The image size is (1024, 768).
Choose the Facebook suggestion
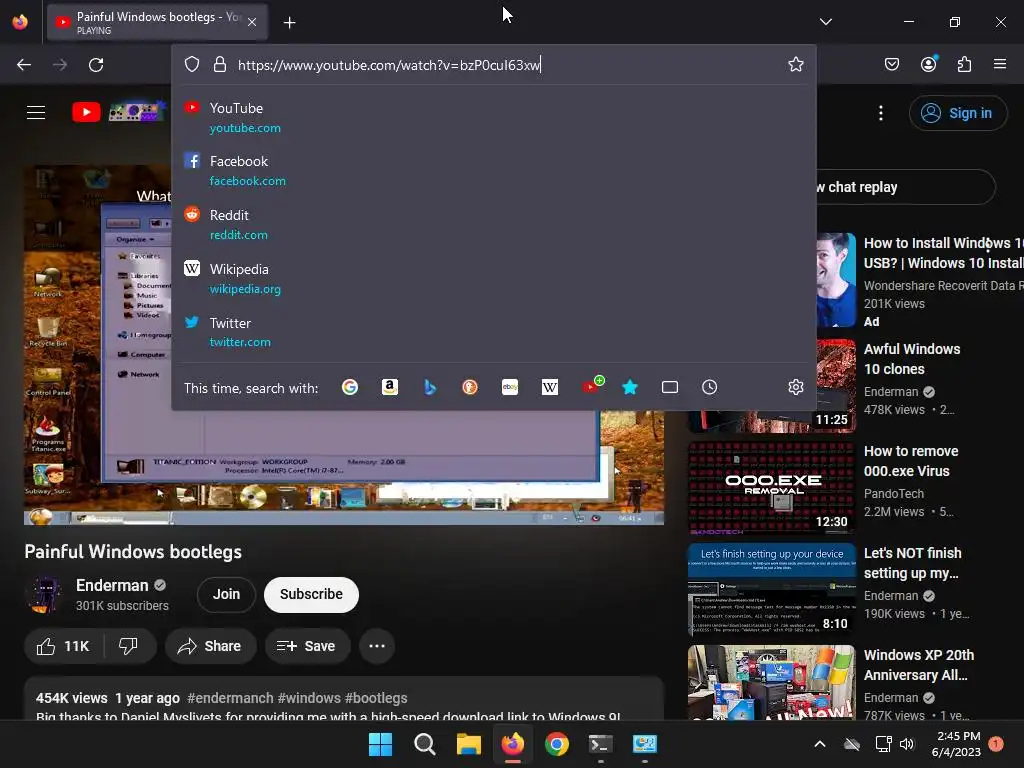coord(494,170)
